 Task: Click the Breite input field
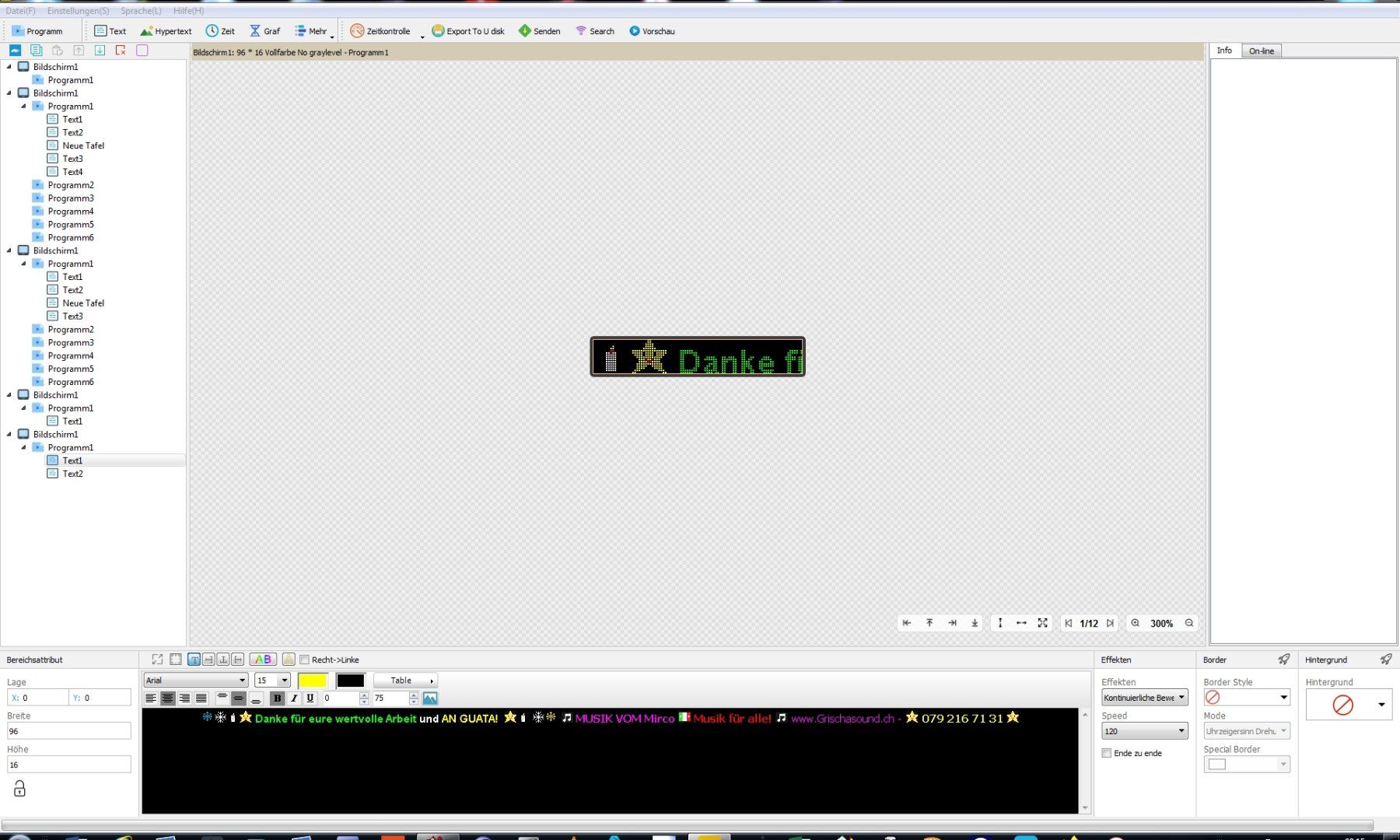tap(69, 731)
